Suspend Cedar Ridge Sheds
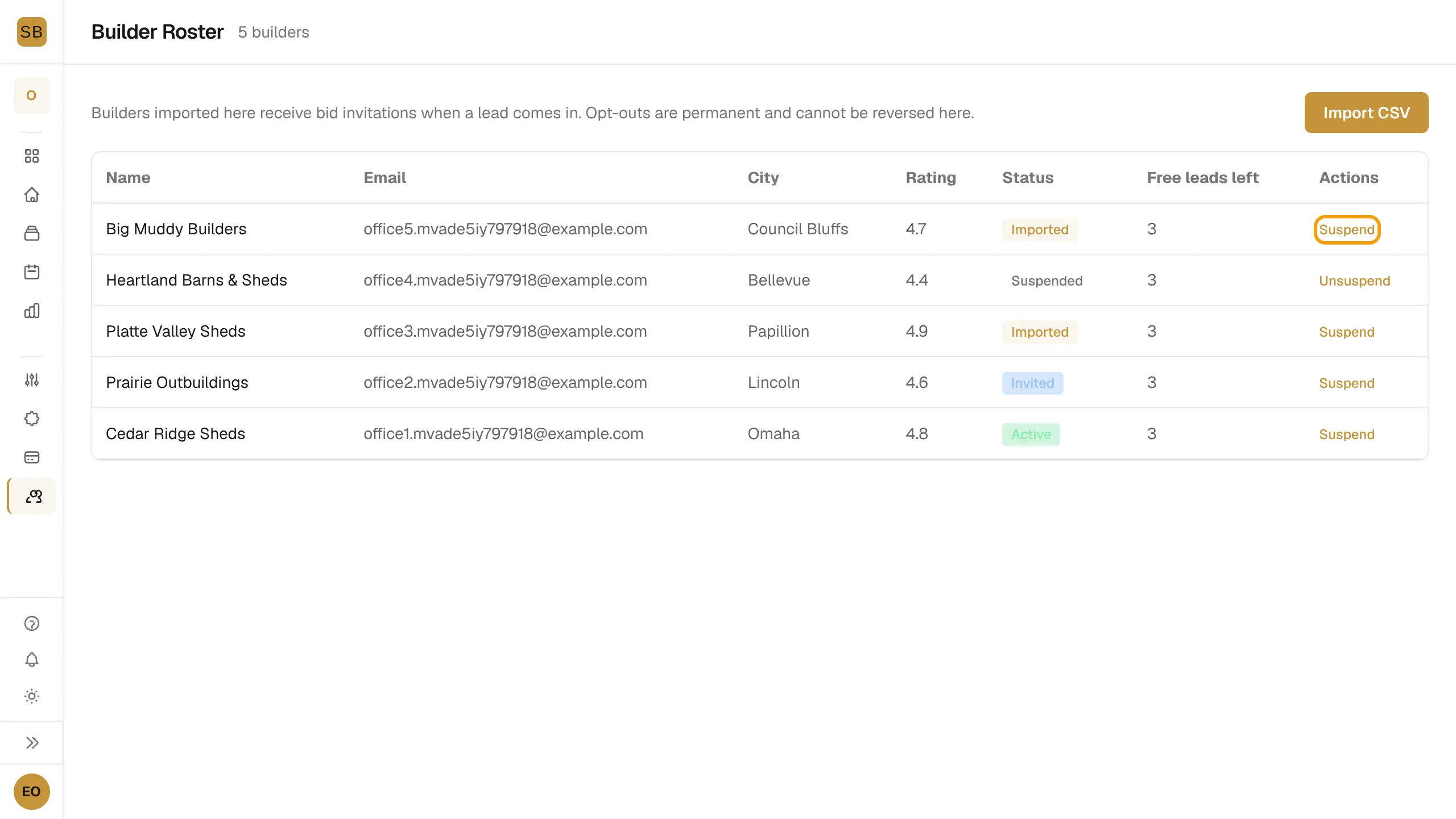 point(1346,435)
